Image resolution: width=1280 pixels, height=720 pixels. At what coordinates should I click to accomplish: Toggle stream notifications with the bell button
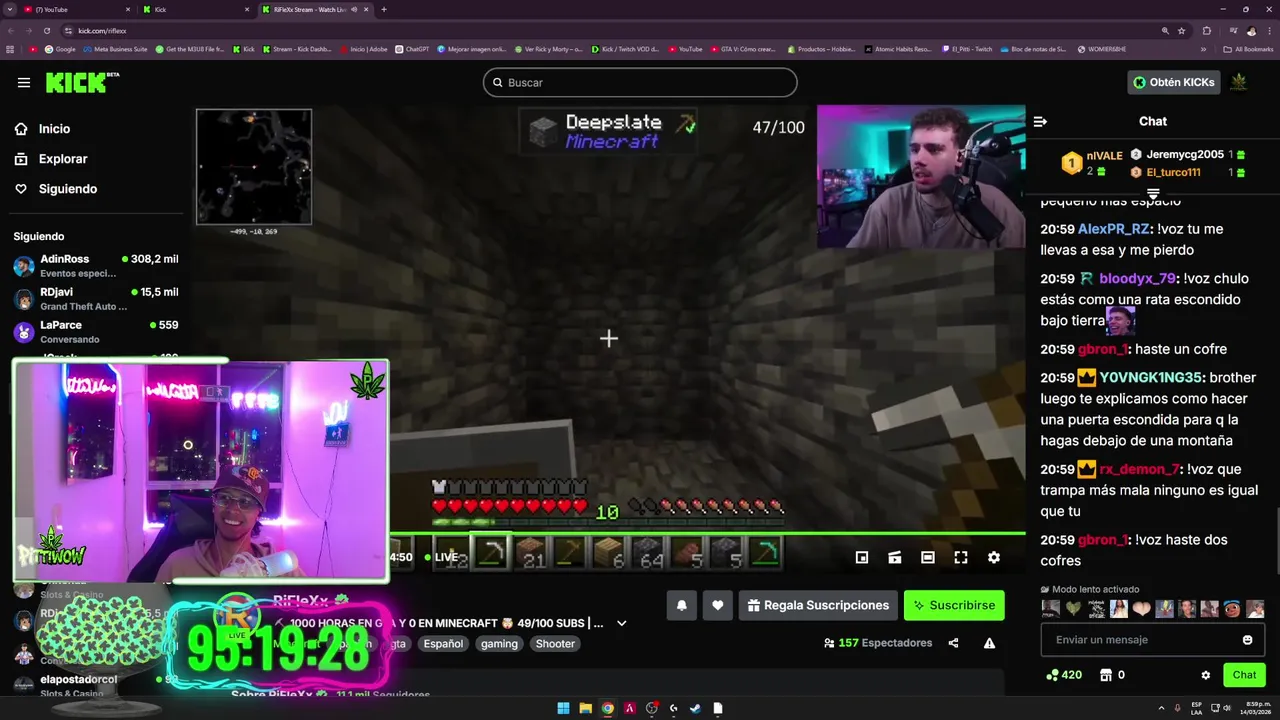point(682,605)
